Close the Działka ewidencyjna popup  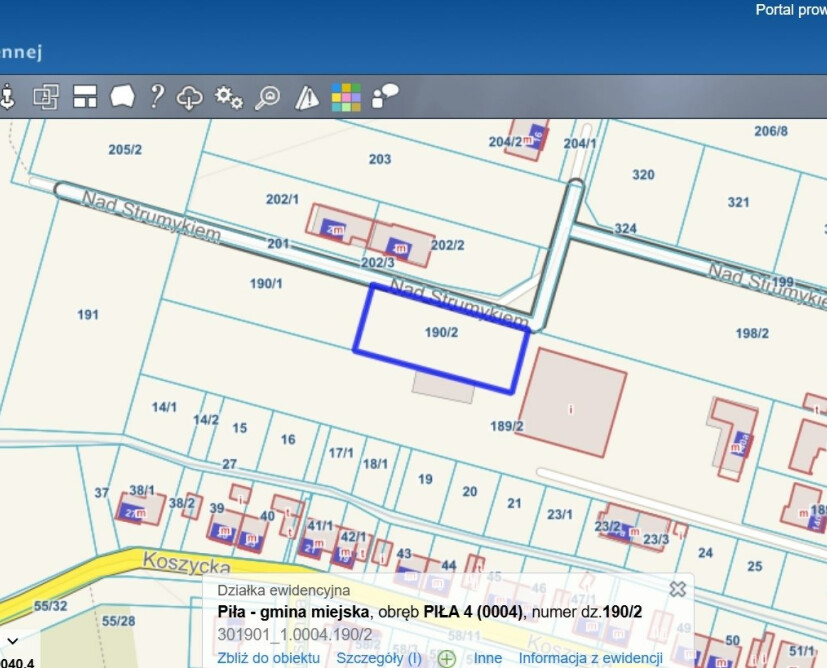click(x=677, y=589)
